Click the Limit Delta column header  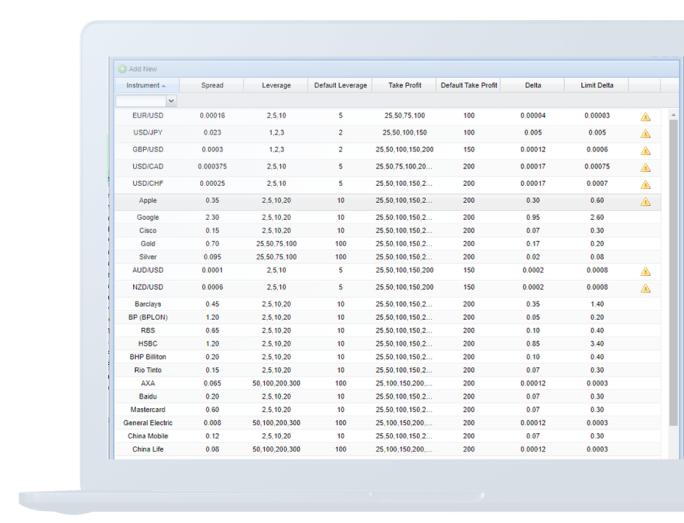[597, 85]
